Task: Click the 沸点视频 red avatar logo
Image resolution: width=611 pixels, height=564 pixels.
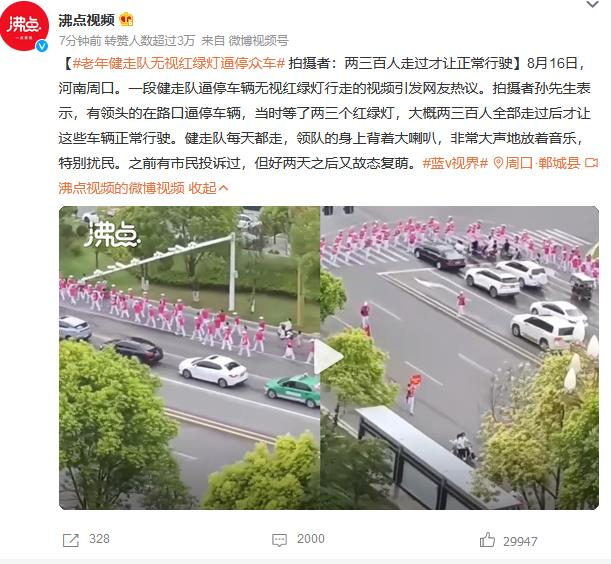Action: click(x=24, y=26)
